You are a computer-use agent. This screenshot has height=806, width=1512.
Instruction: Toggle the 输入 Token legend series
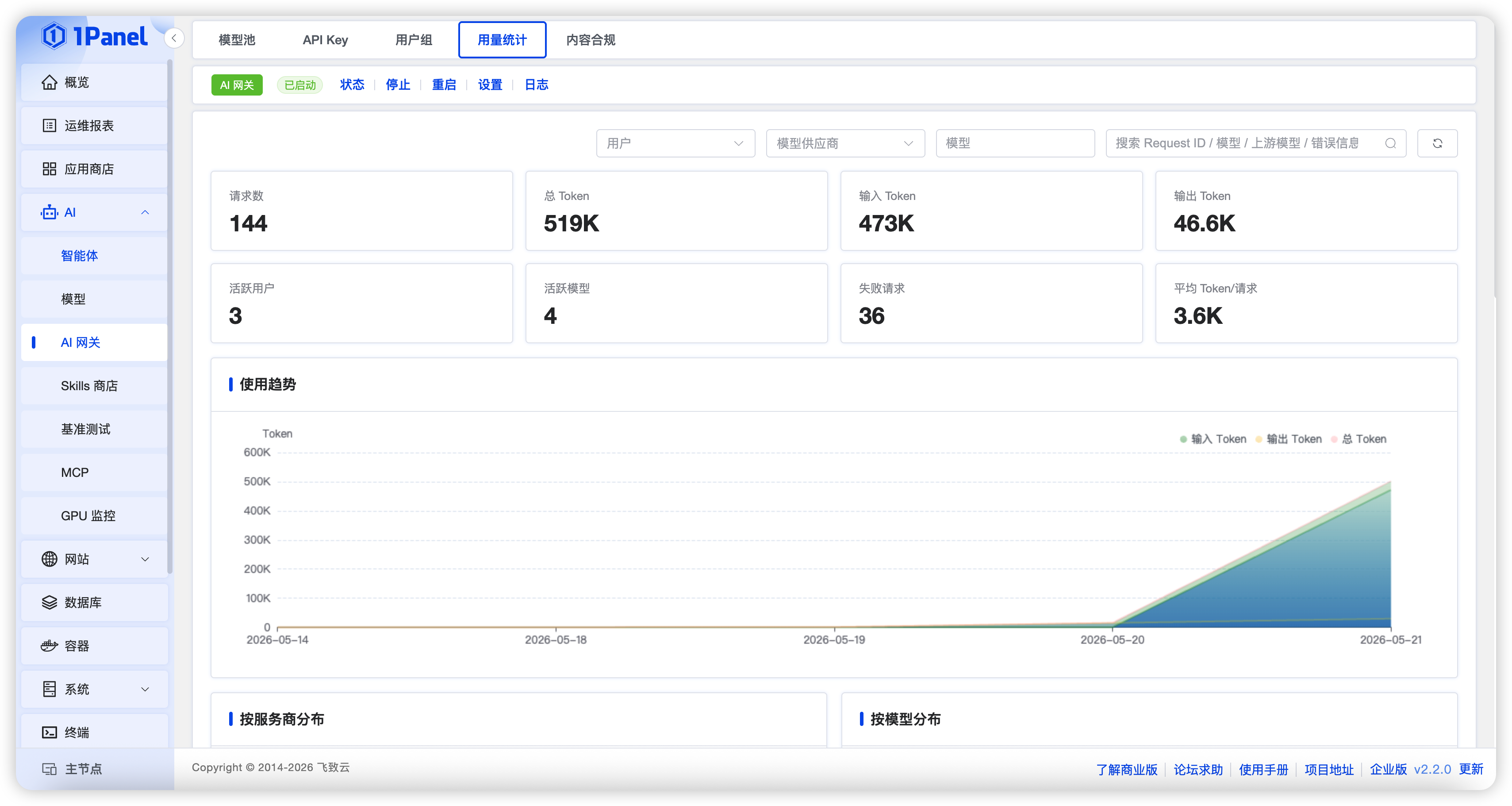pos(1213,439)
